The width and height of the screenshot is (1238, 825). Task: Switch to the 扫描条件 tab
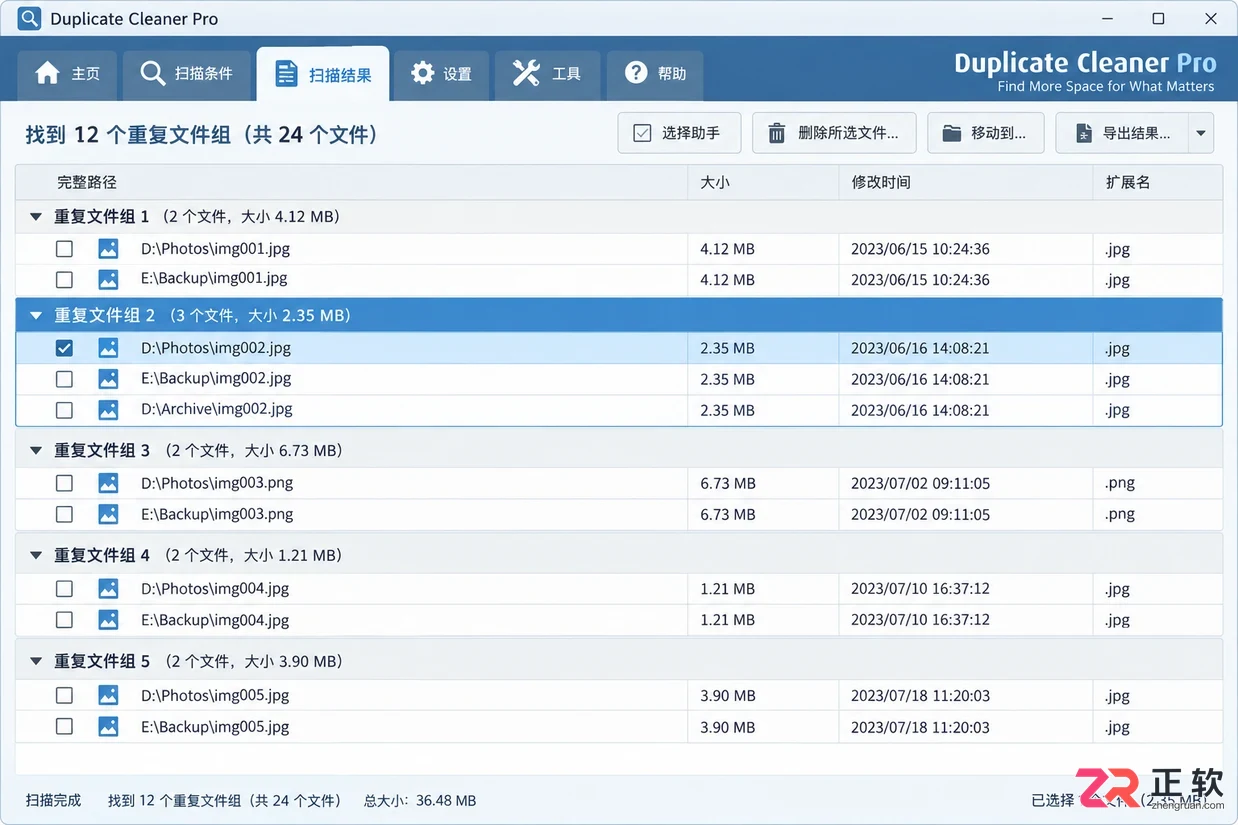coord(187,74)
